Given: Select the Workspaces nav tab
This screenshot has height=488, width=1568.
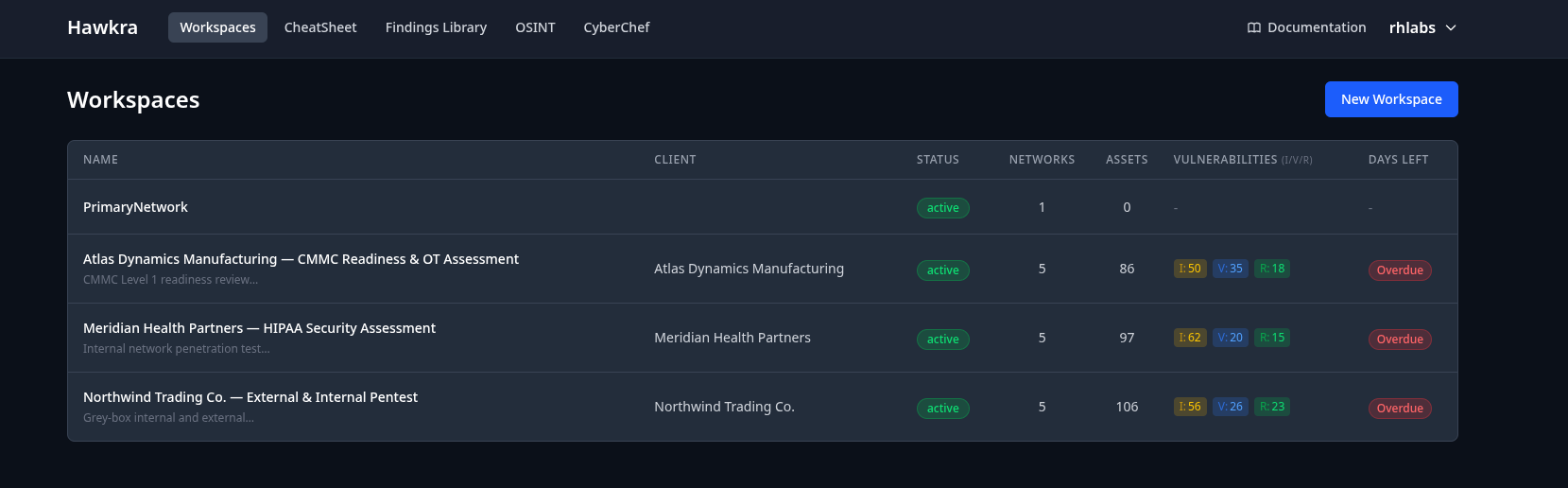Looking at the screenshot, I should (x=217, y=27).
